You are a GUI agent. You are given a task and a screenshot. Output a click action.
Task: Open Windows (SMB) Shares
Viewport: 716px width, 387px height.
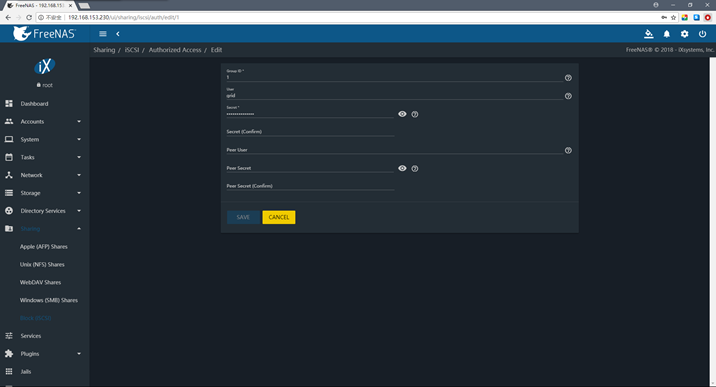48,300
